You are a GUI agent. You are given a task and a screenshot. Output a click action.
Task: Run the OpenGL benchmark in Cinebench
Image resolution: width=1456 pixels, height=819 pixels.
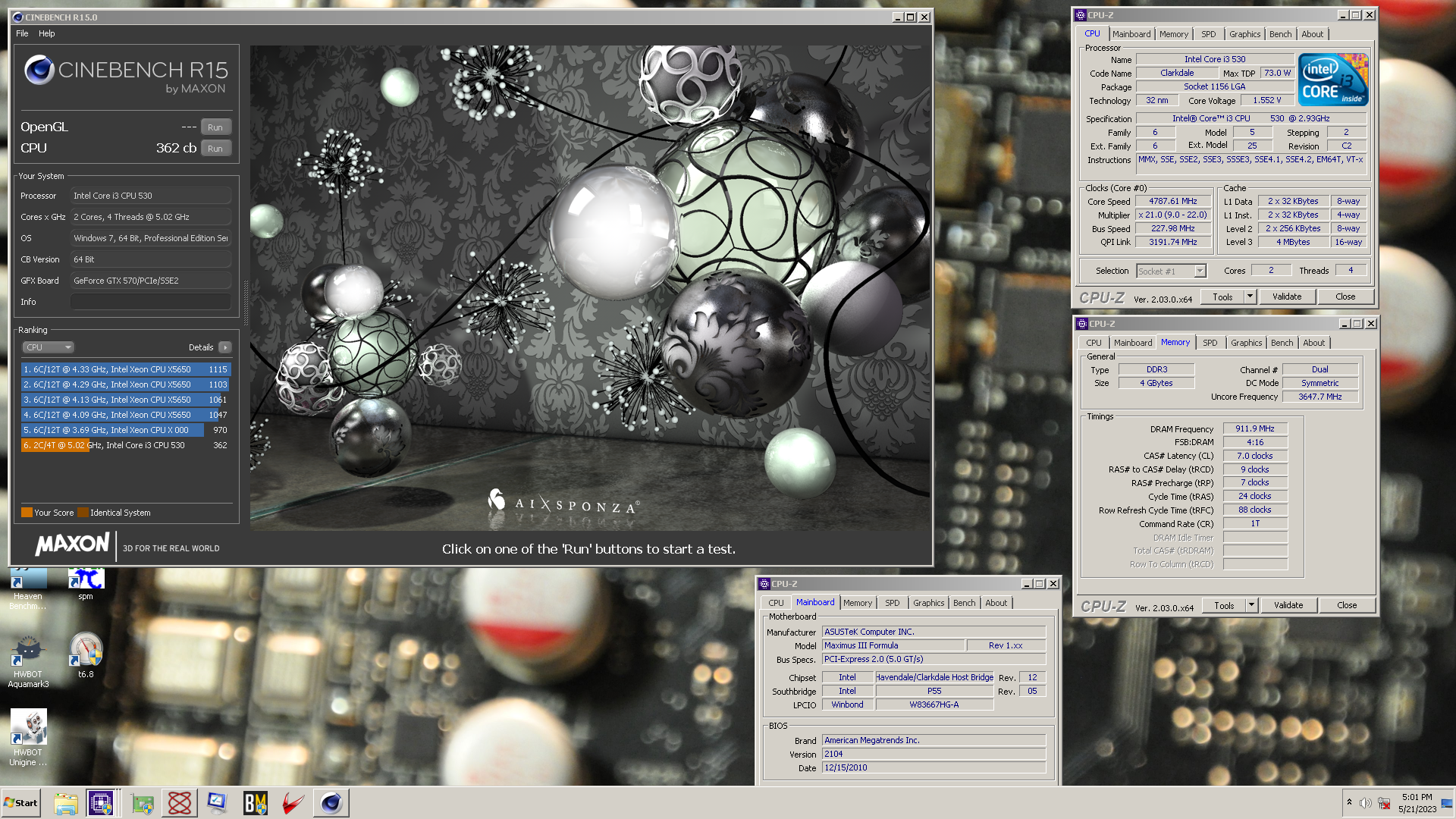(215, 127)
